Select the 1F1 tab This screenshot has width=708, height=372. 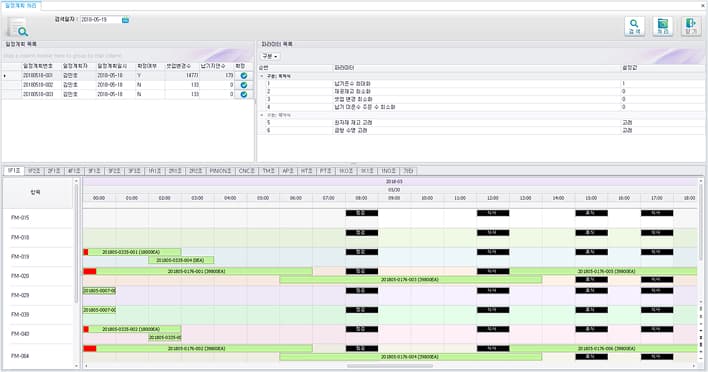coord(14,171)
